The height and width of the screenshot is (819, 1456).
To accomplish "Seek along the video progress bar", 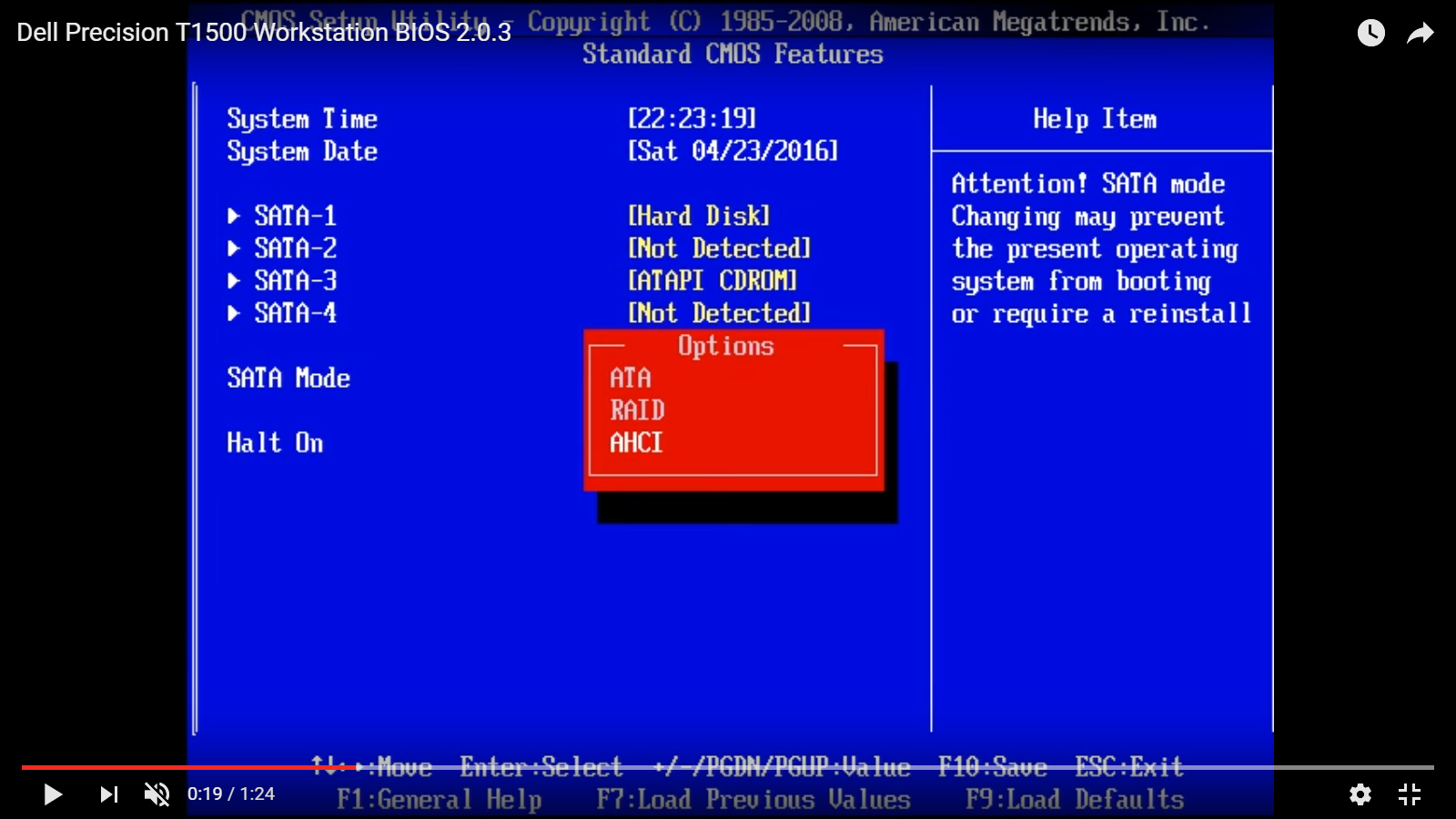I will point(728,767).
